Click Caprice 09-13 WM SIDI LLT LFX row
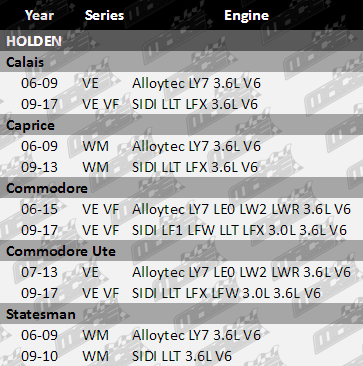 point(181,167)
